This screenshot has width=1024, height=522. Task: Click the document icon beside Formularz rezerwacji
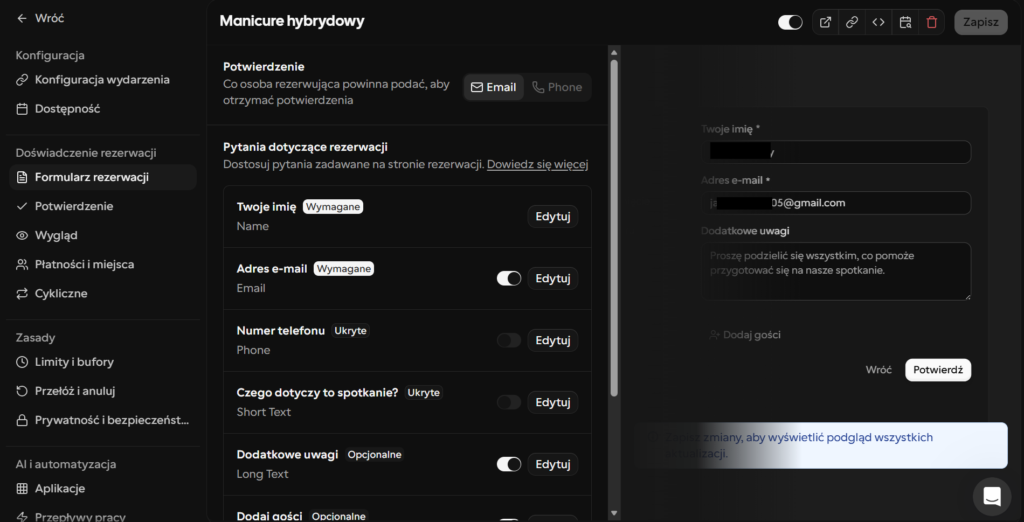22,177
